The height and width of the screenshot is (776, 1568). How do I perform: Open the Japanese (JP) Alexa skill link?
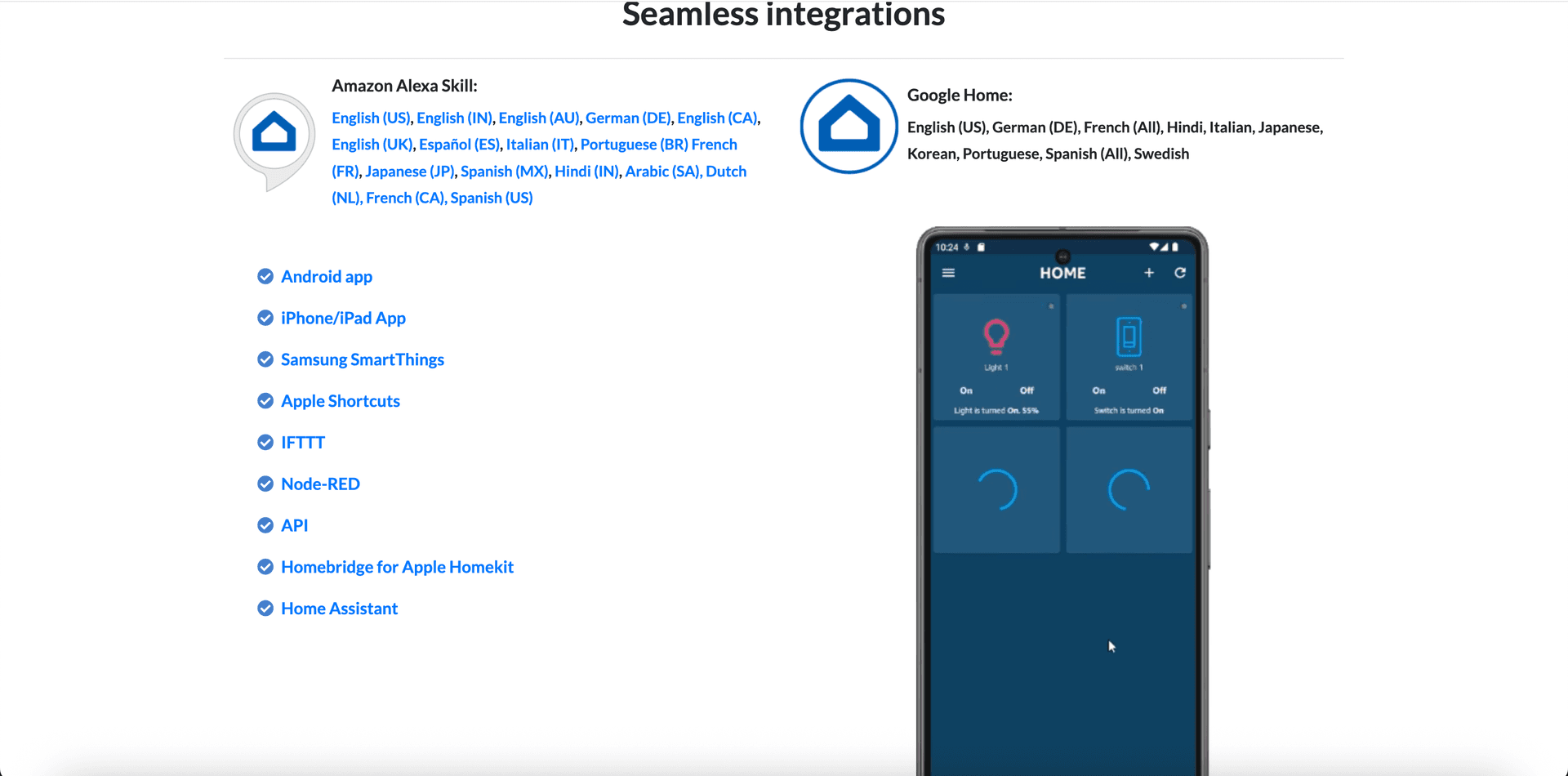(x=410, y=172)
